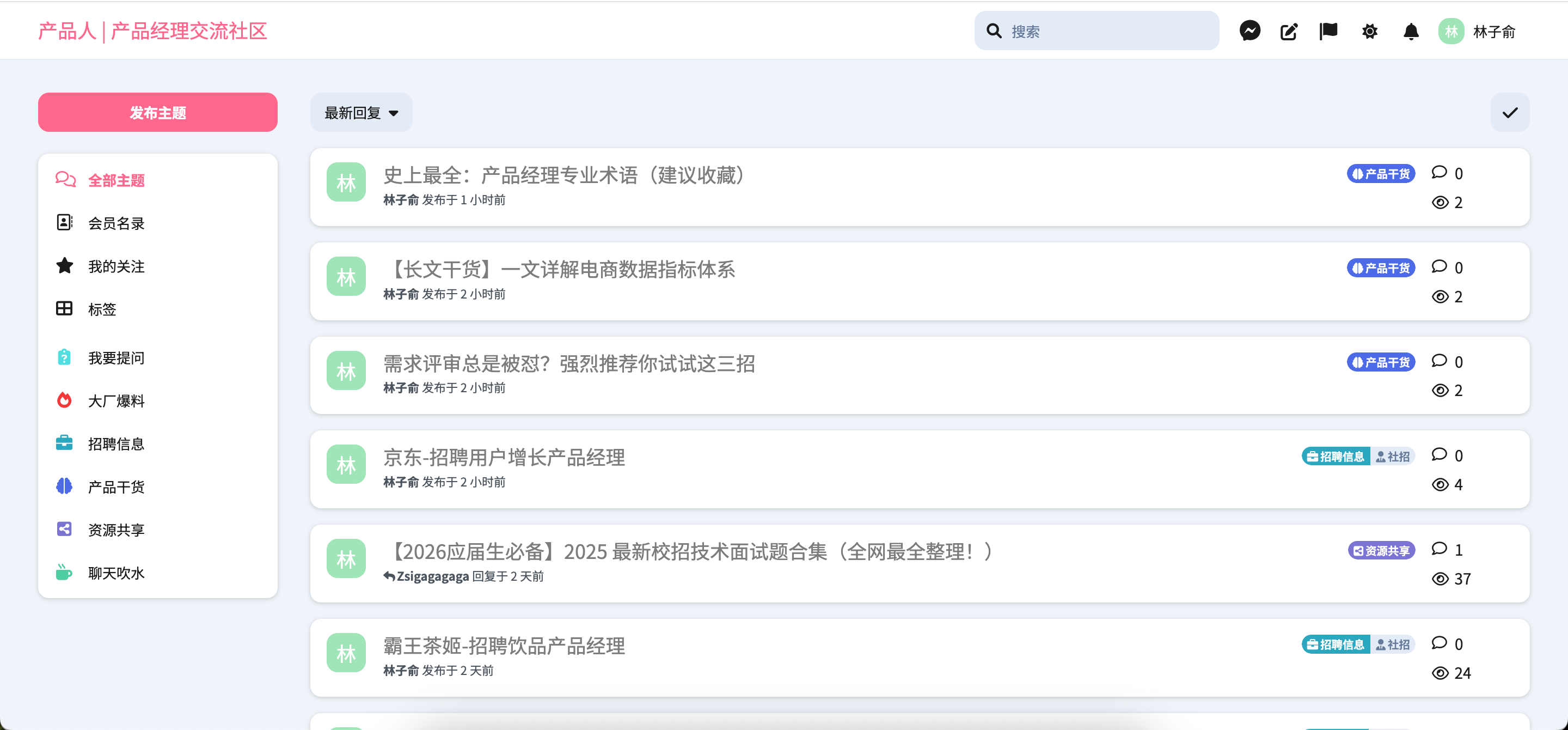The width and height of the screenshot is (1568, 730).
Task: Expand the 最新回复 sort dropdown
Action: tap(361, 113)
